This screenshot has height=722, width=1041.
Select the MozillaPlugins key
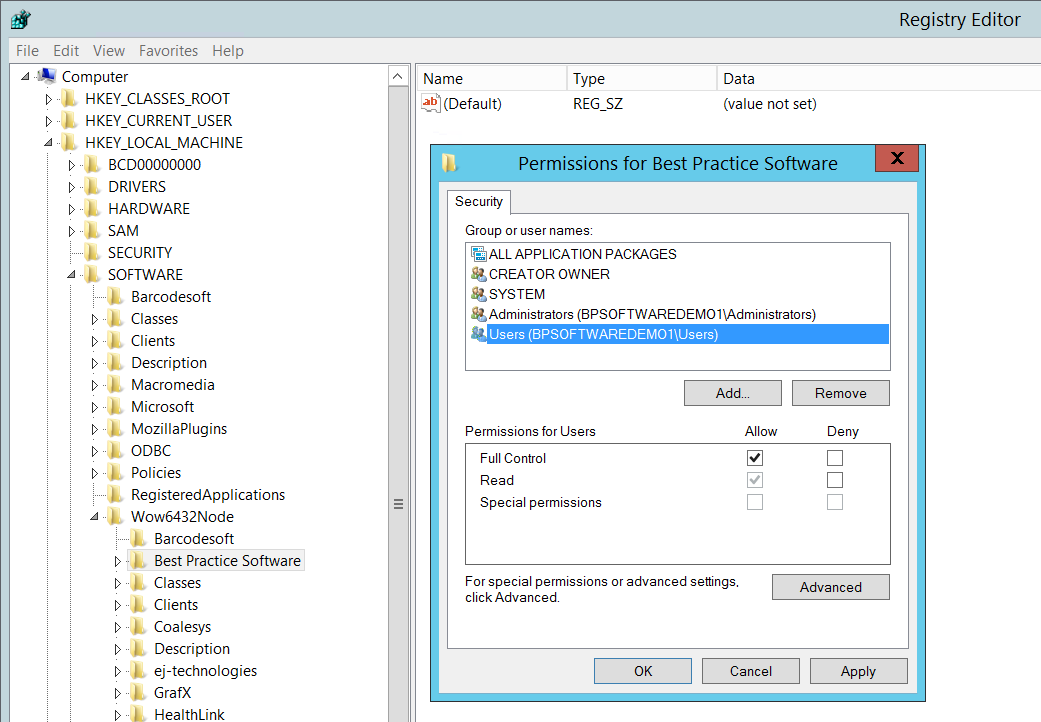click(x=179, y=429)
